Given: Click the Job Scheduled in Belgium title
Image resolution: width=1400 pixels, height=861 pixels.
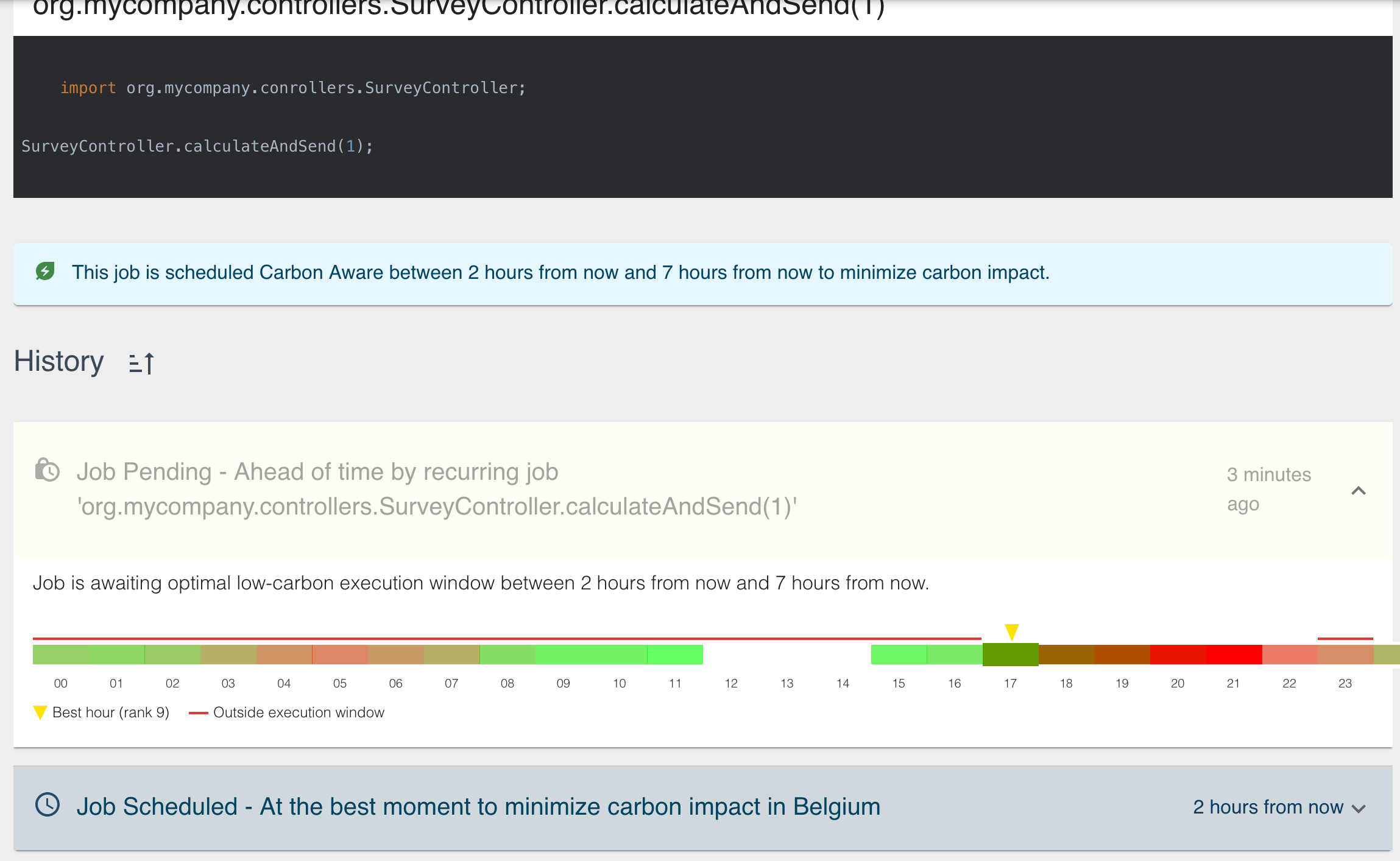Looking at the screenshot, I should pyautogui.click(x=478, y=806).
